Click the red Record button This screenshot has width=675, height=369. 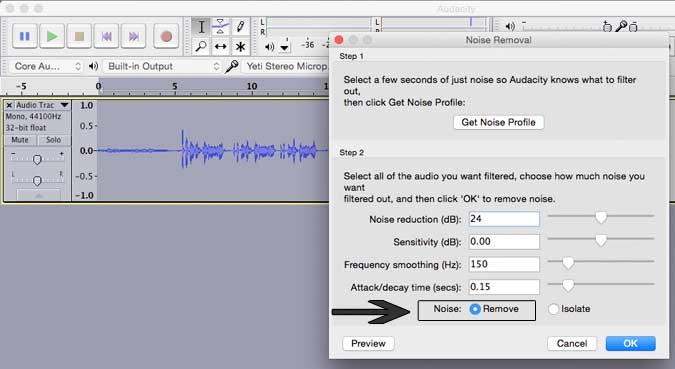coord(166,36)
